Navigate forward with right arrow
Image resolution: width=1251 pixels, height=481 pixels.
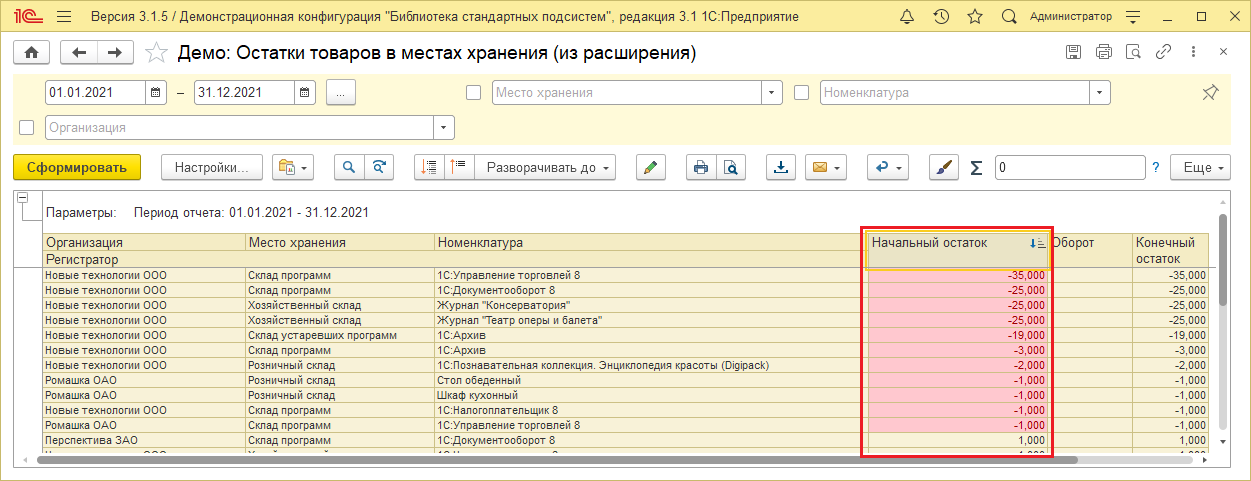tap(116, 52)
